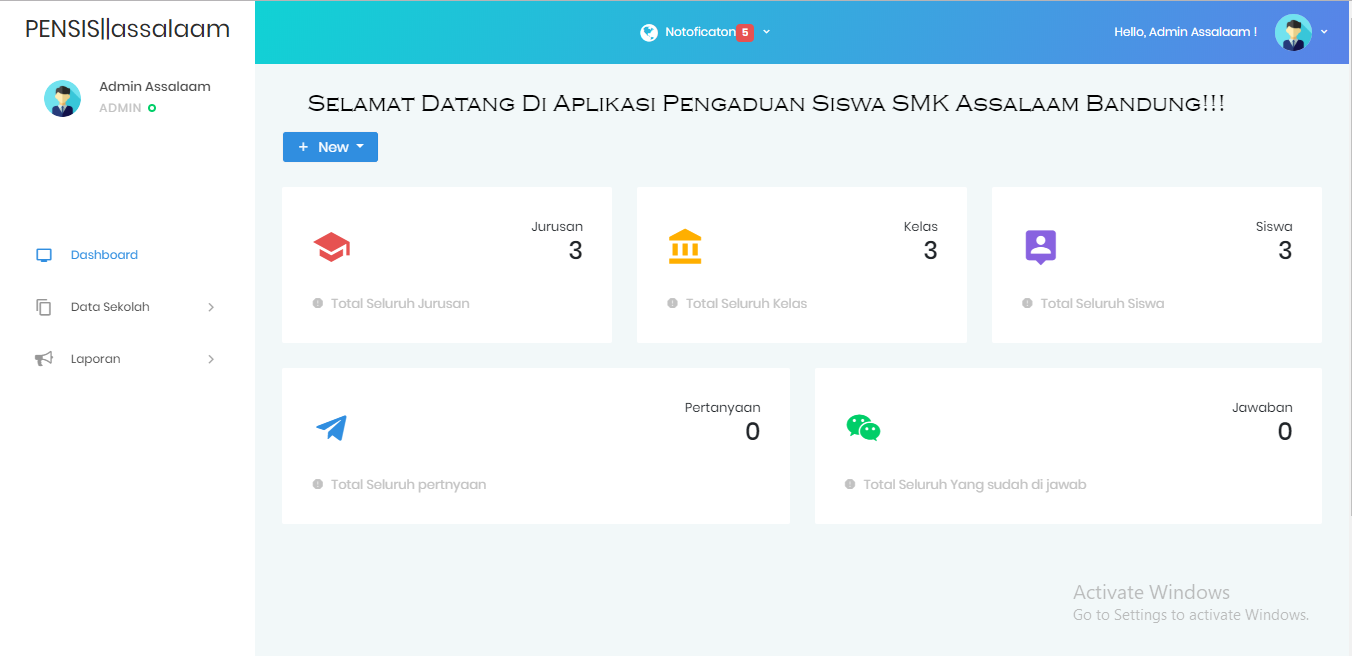Open the globe notification icon
The width and height of the screenshot is (1352, 656).
click(648, 31)
